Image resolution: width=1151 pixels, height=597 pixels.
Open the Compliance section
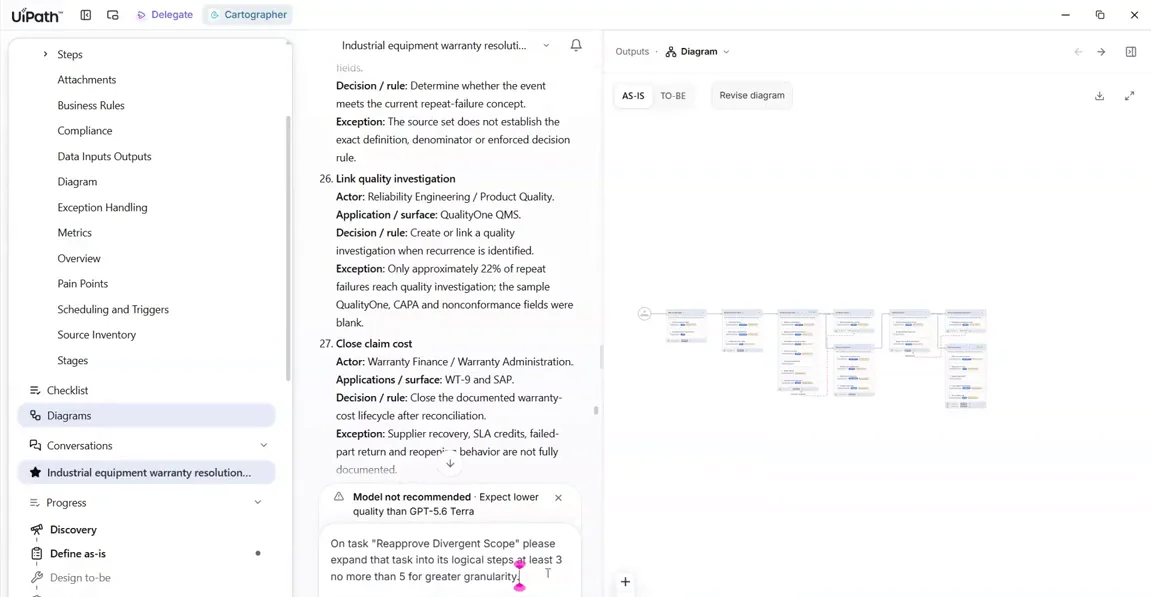click(85, 131)
